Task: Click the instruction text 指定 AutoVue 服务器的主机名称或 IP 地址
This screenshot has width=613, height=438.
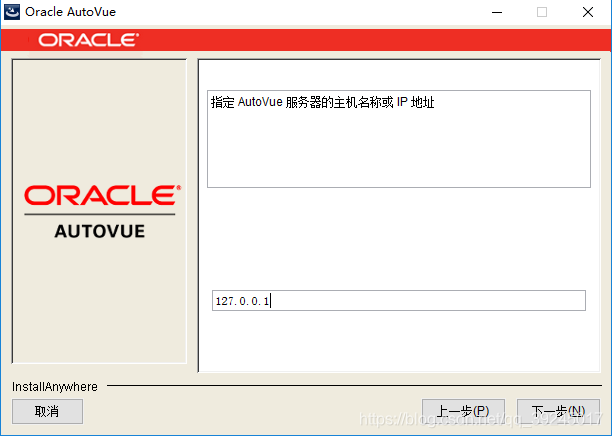Action: tap(323, 102)
